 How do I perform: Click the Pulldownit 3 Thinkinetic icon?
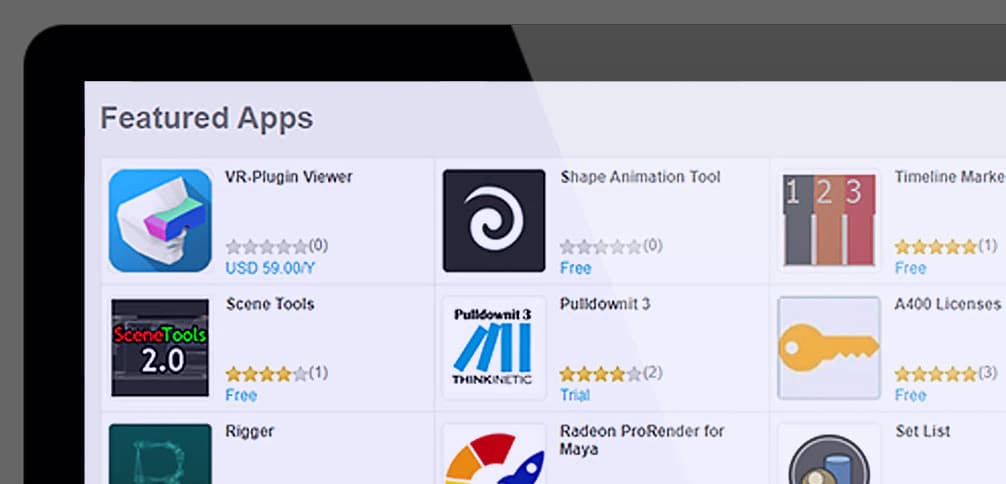point(494,347)
